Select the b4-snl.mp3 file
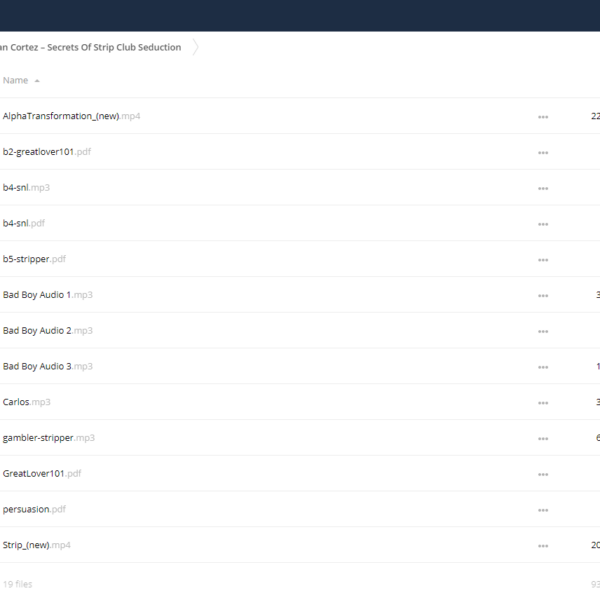The width and height of the screenshot is (600, 600). click(26, 188)
